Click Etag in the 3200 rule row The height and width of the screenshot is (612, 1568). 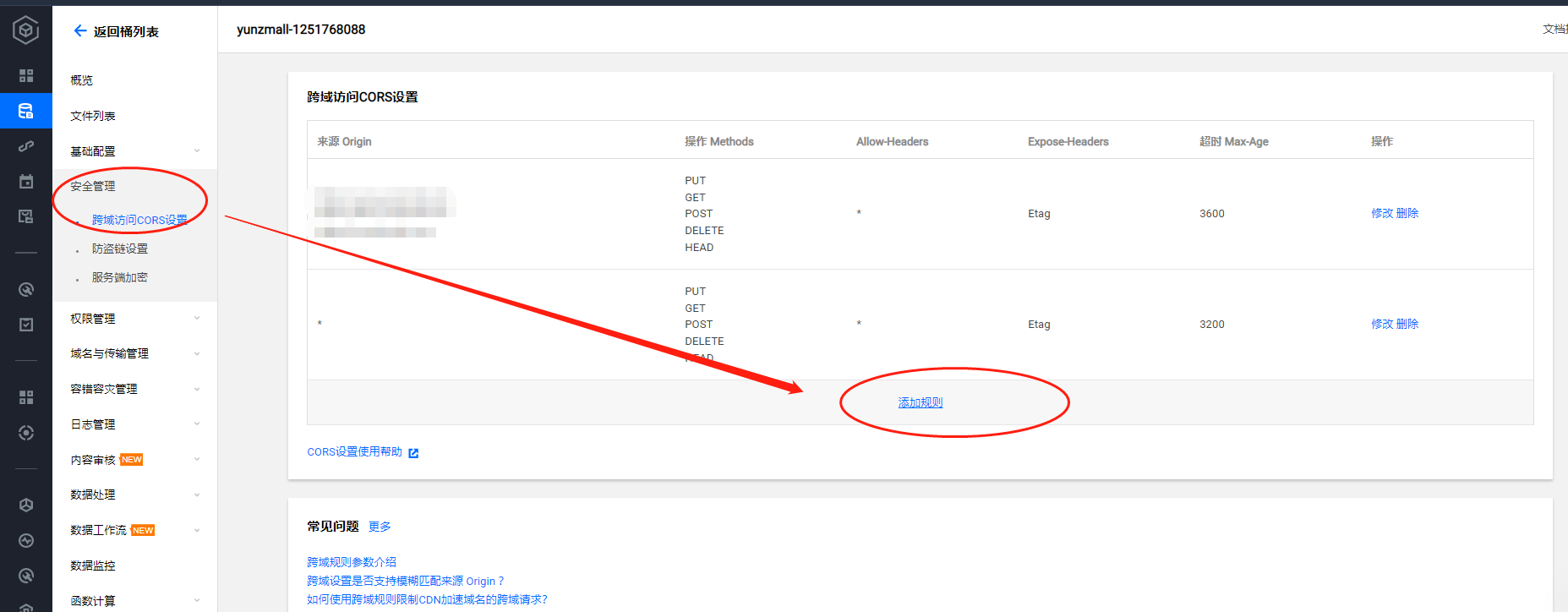pos(1039,325)
